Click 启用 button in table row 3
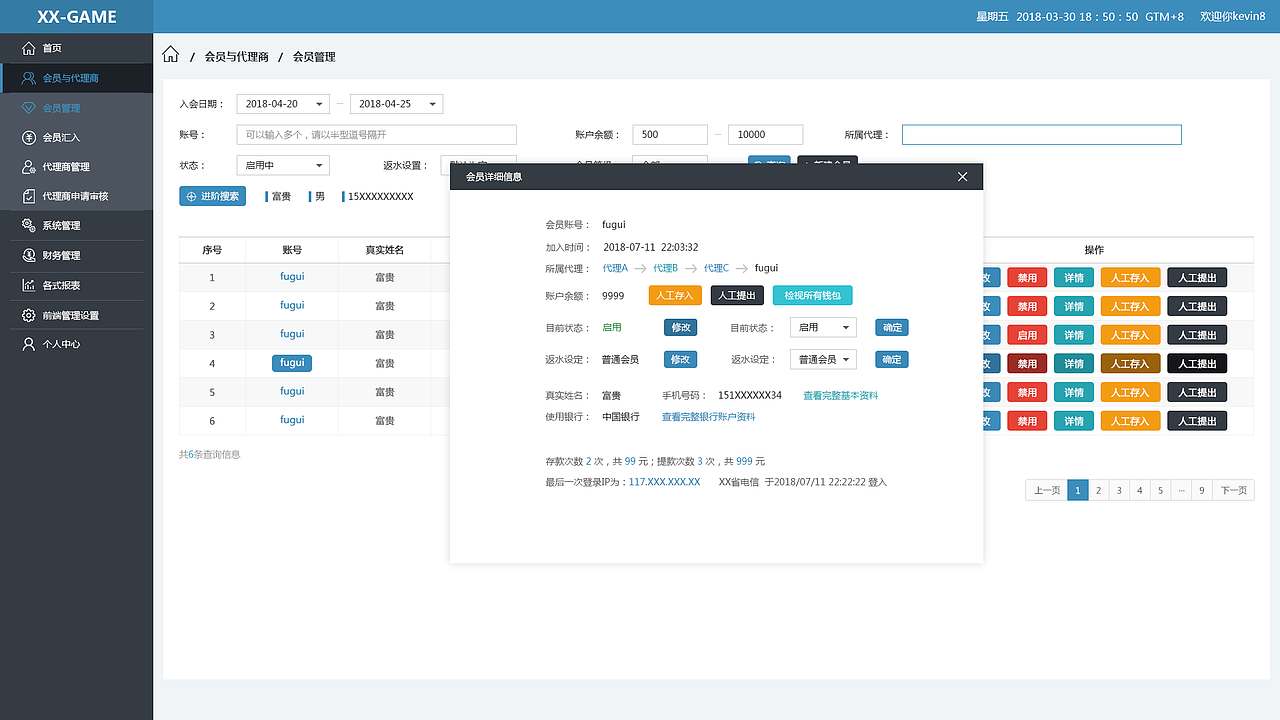This screenshot has width=1280, height=720. coord(1027,335)
